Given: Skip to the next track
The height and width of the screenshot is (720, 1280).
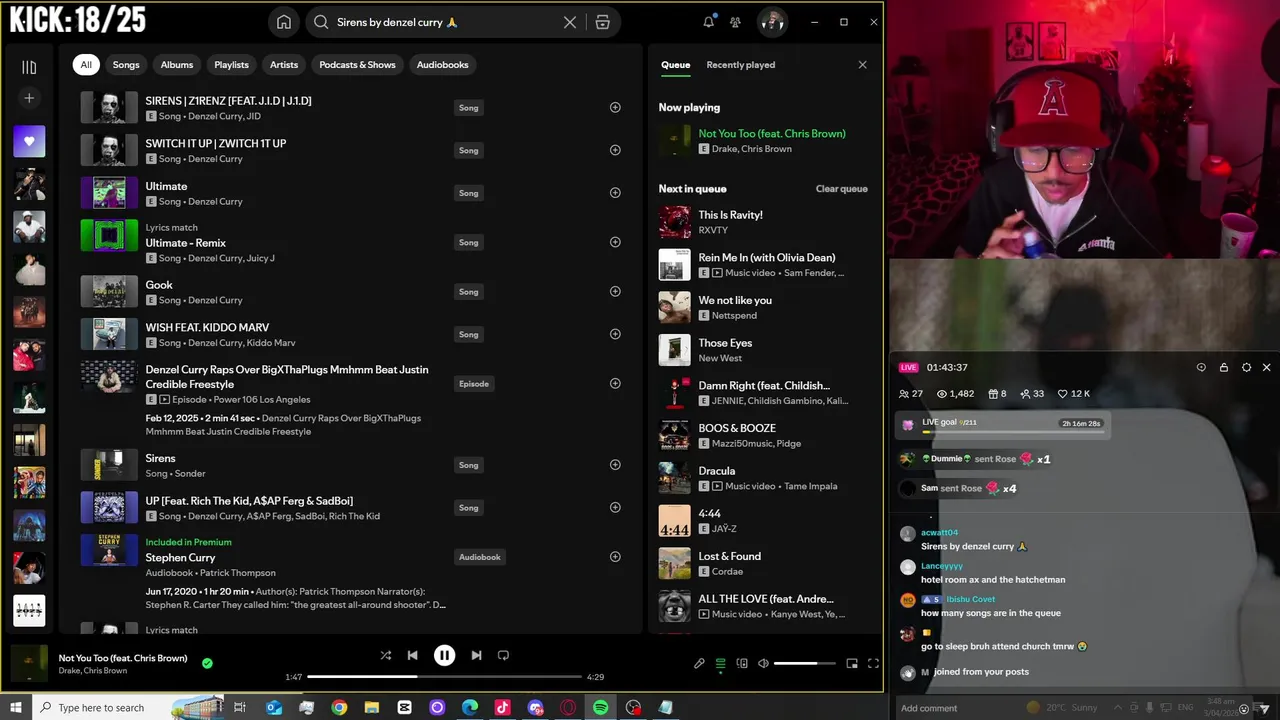Looking at the screenshot, I should click(x=476, y=656).
